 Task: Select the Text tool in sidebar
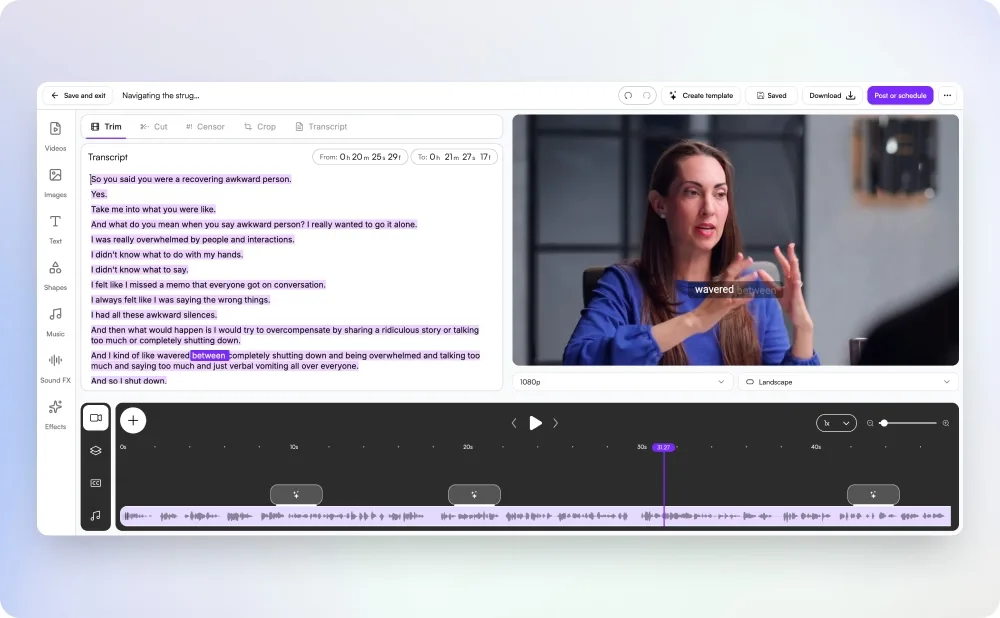pos(55,229)
